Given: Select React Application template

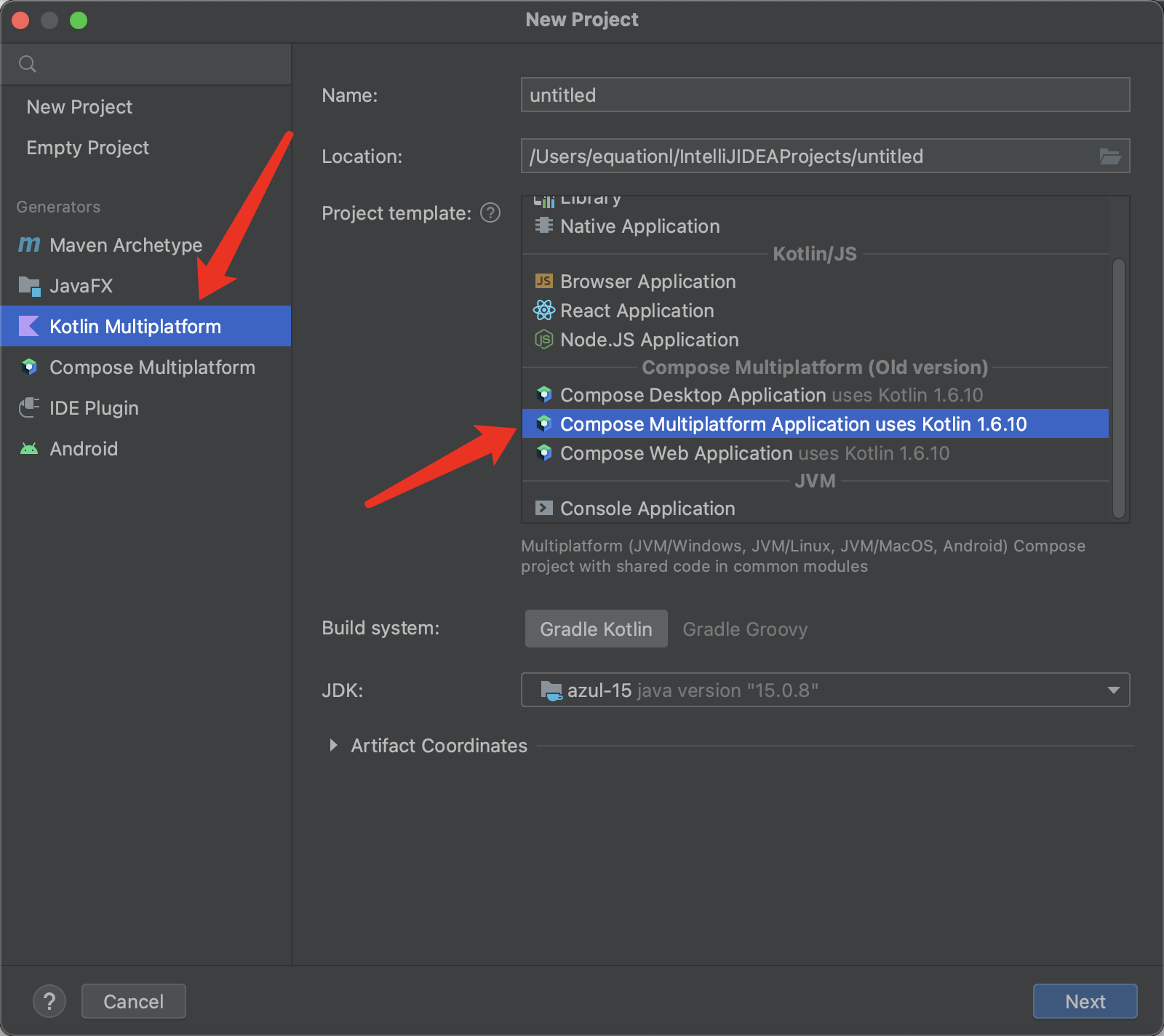Looking at the screenshot, I should coord(816,311).
